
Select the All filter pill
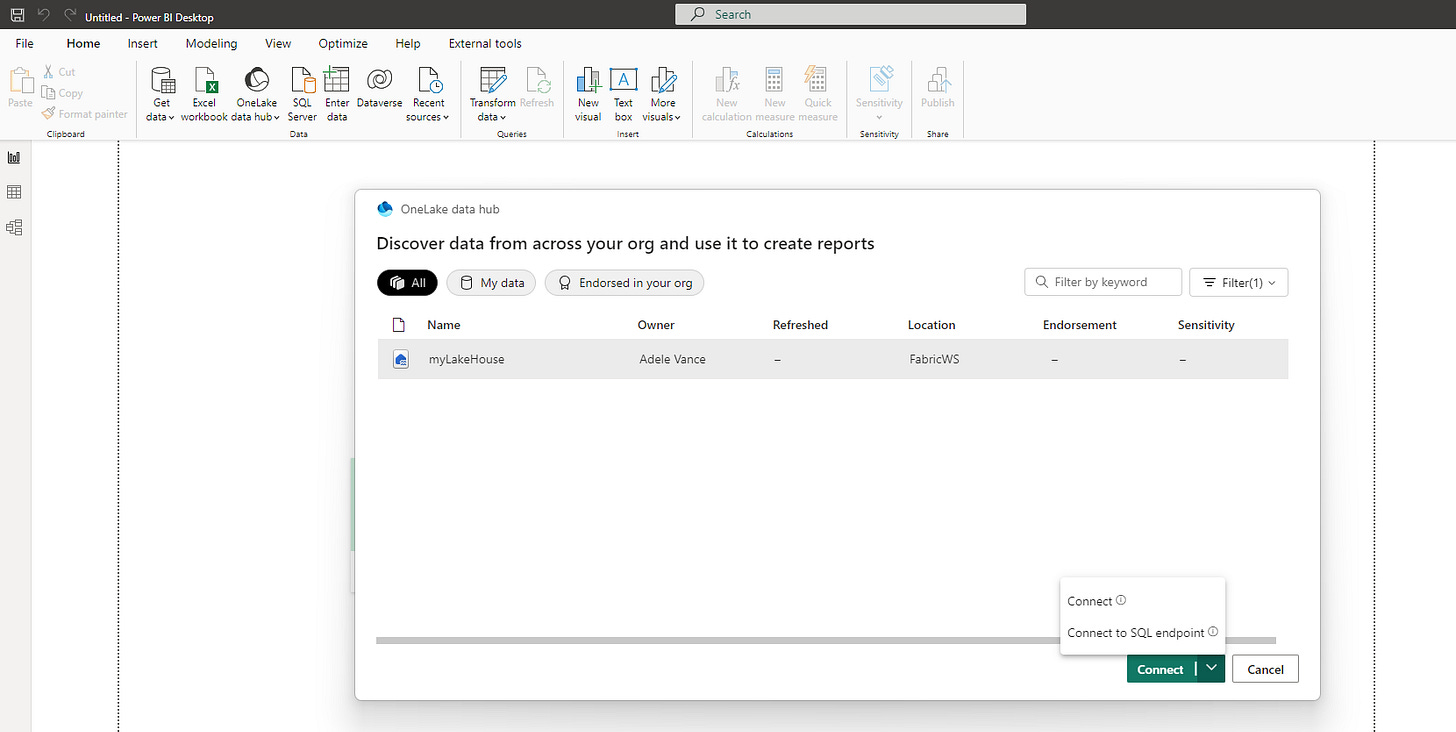pos(407,283)
